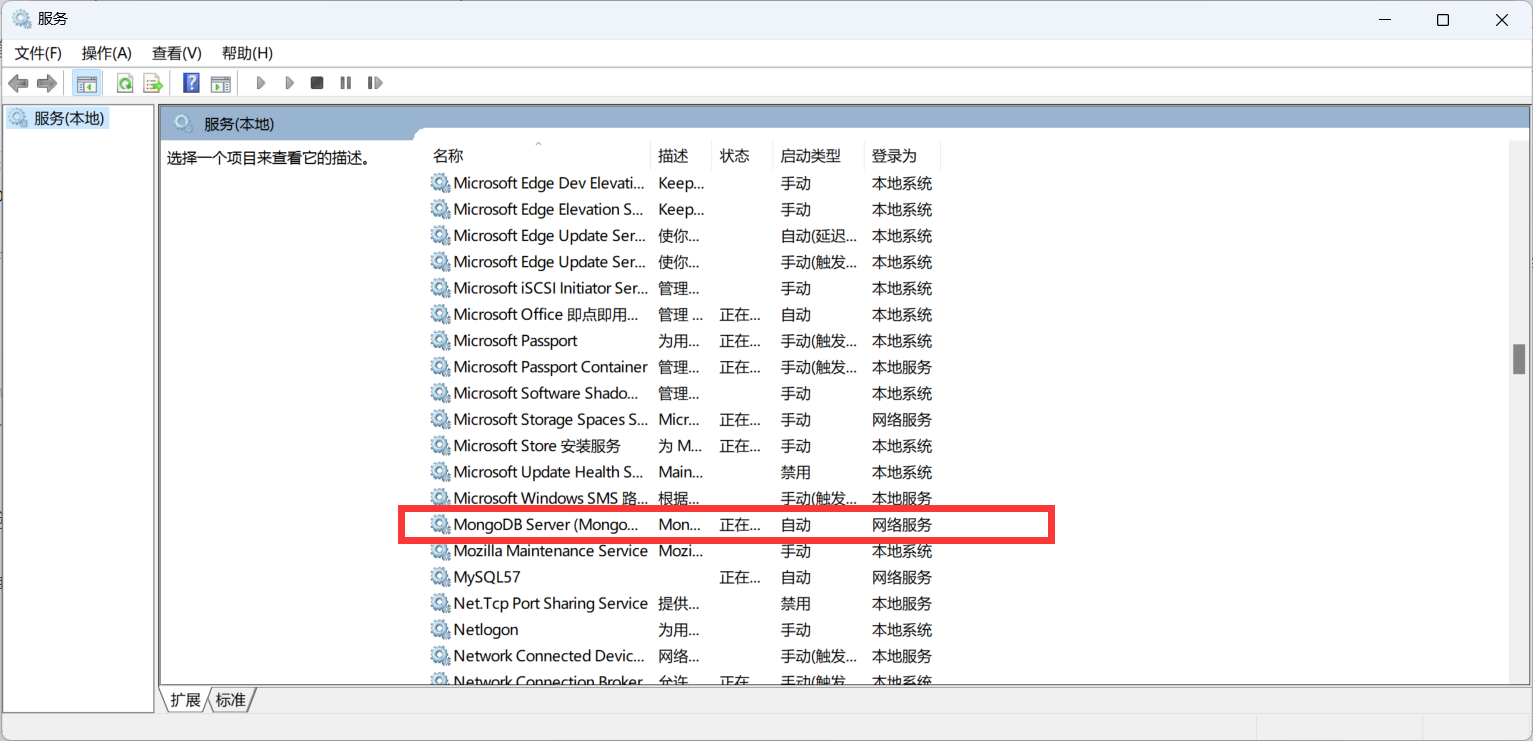The height and width of the screenshot is (741, 1533).
Task: Open Help with the blue question mark icon
Action: click(x=192, y=83)
